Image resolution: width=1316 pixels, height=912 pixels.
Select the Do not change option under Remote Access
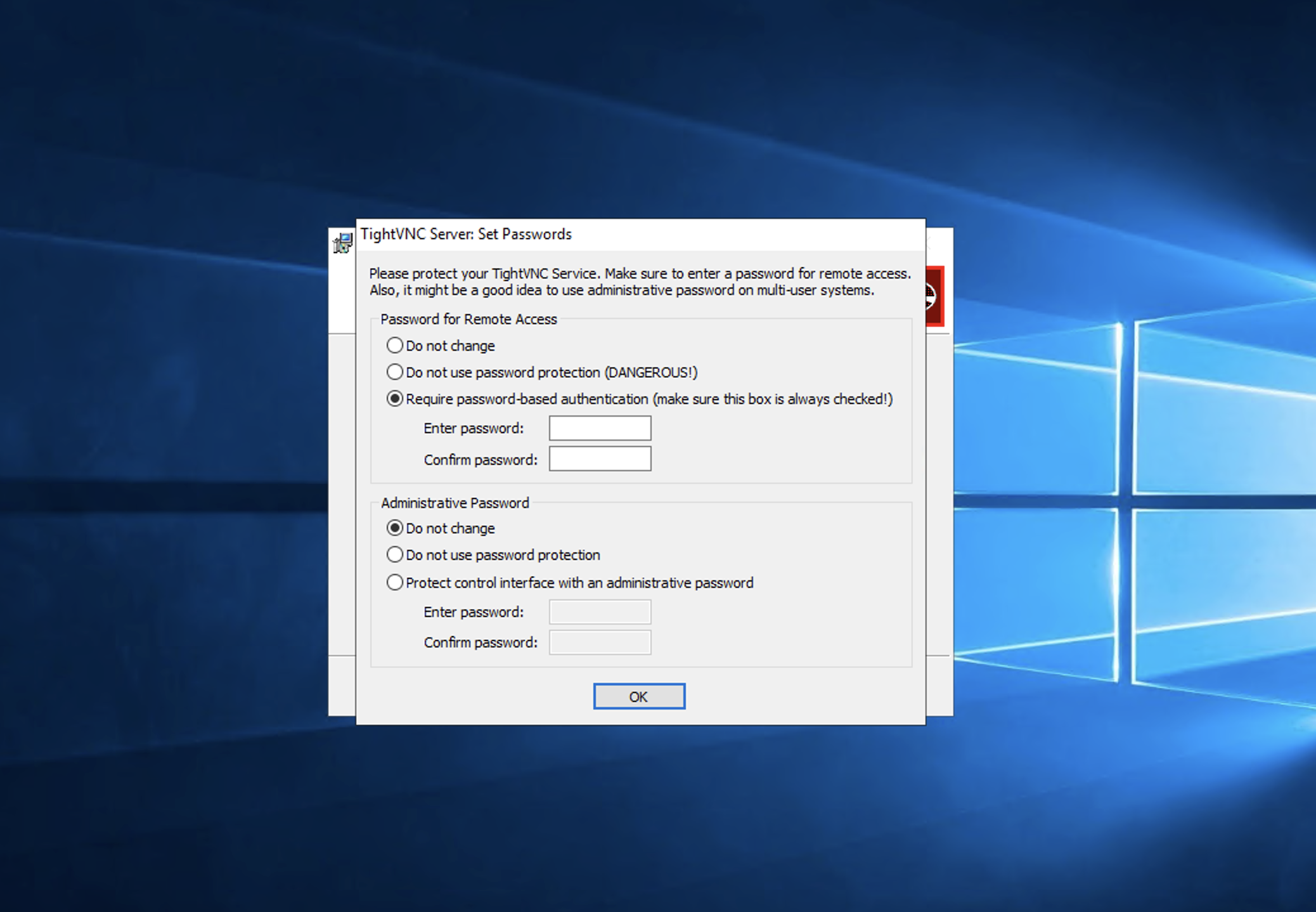pos(395,345)
